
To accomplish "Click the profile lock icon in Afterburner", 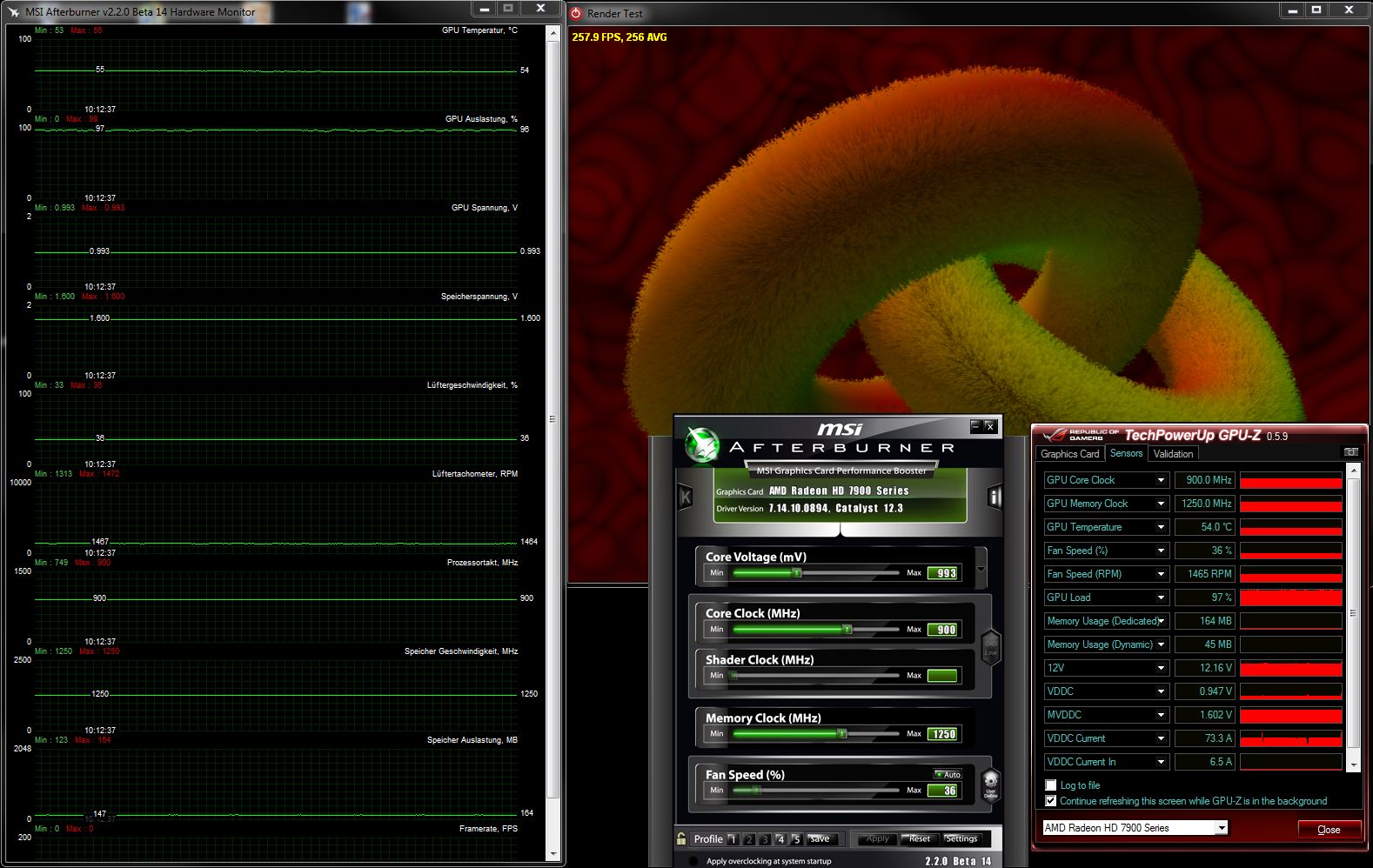I will click(681, 838).
